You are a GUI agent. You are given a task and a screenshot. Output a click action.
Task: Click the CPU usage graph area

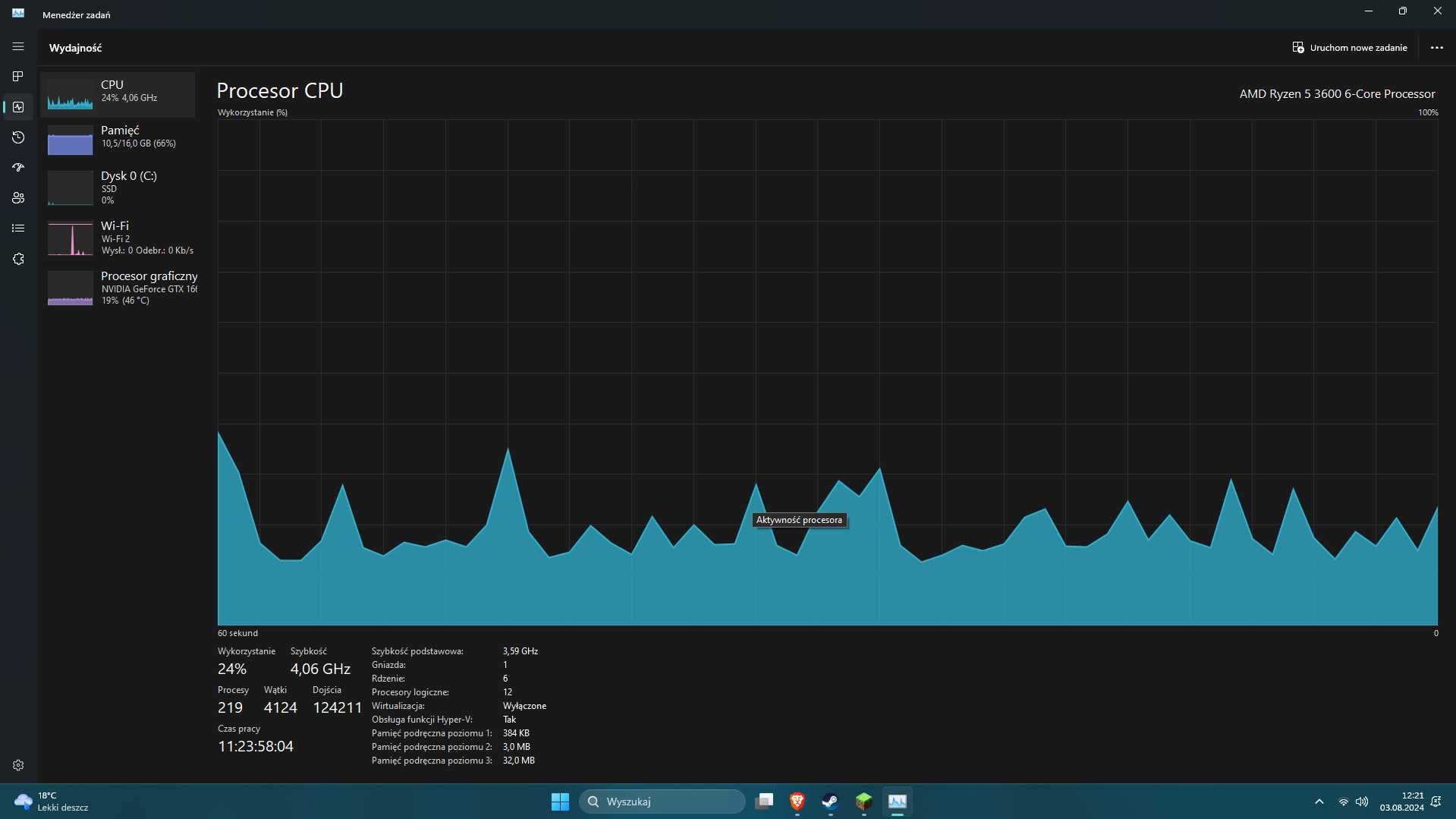828,372
